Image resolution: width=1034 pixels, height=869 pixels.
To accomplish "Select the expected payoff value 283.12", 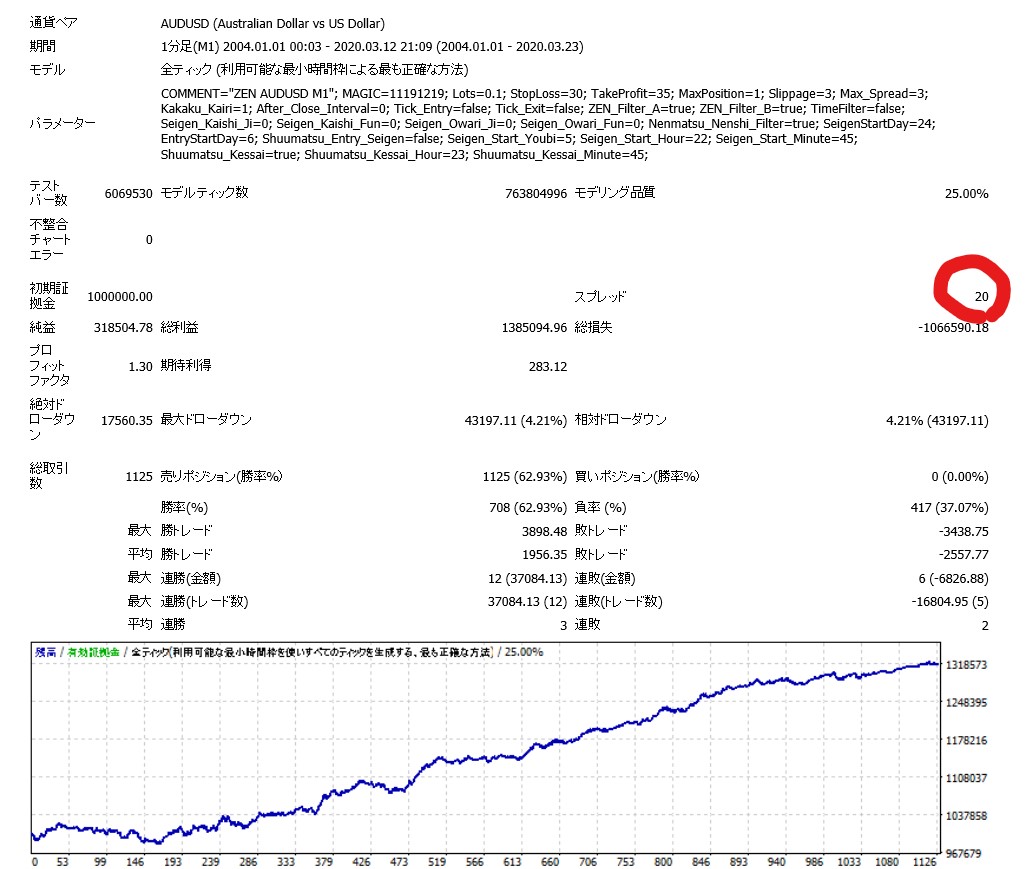I will coord(547,366).
